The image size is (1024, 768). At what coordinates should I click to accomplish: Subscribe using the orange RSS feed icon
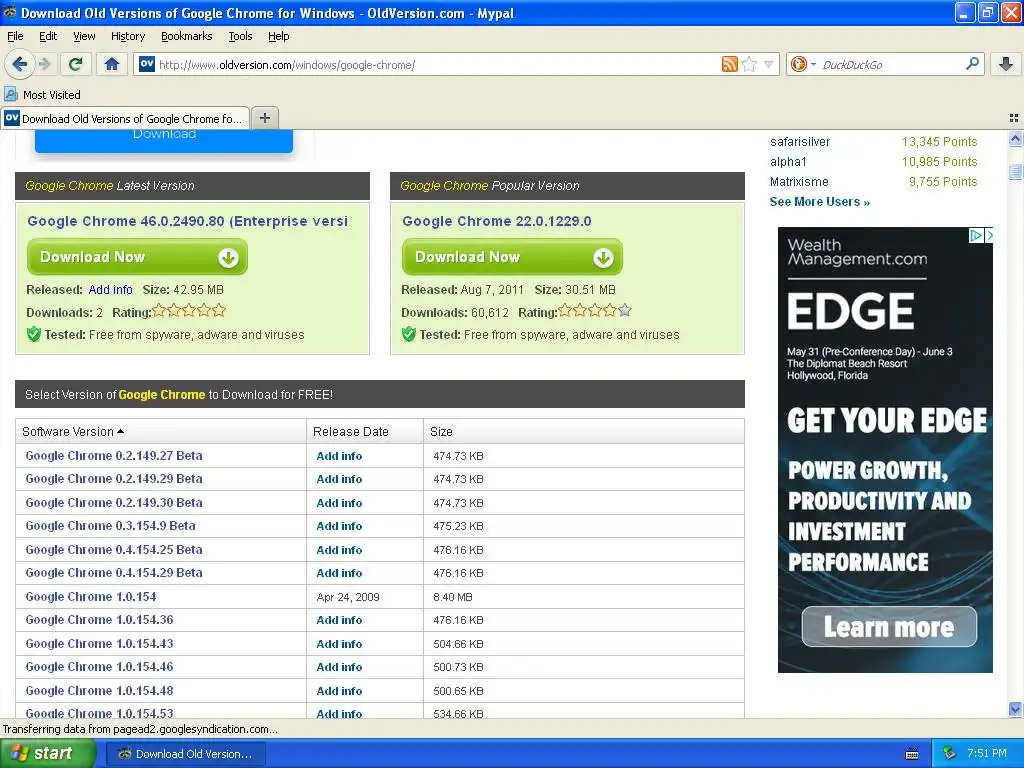[729, 64]
